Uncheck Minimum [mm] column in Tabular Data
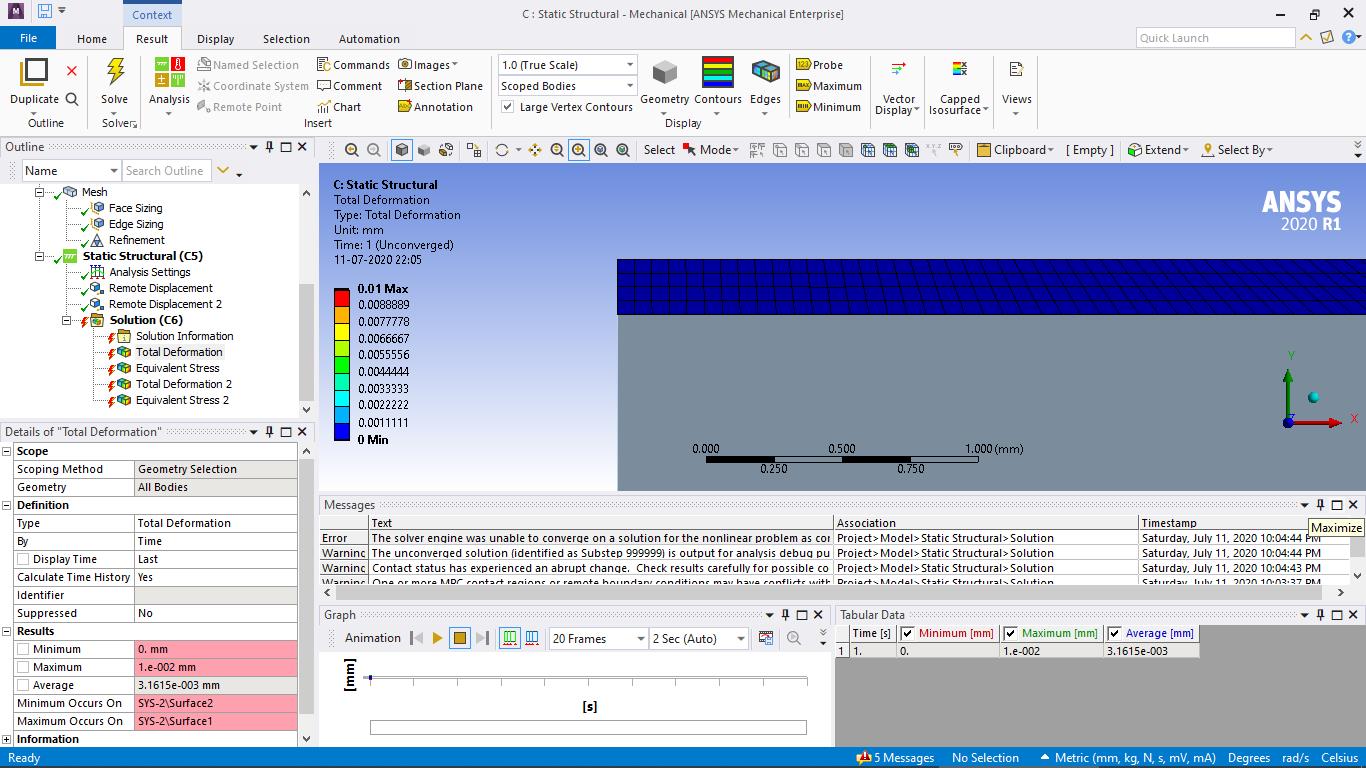 point(908,633)
